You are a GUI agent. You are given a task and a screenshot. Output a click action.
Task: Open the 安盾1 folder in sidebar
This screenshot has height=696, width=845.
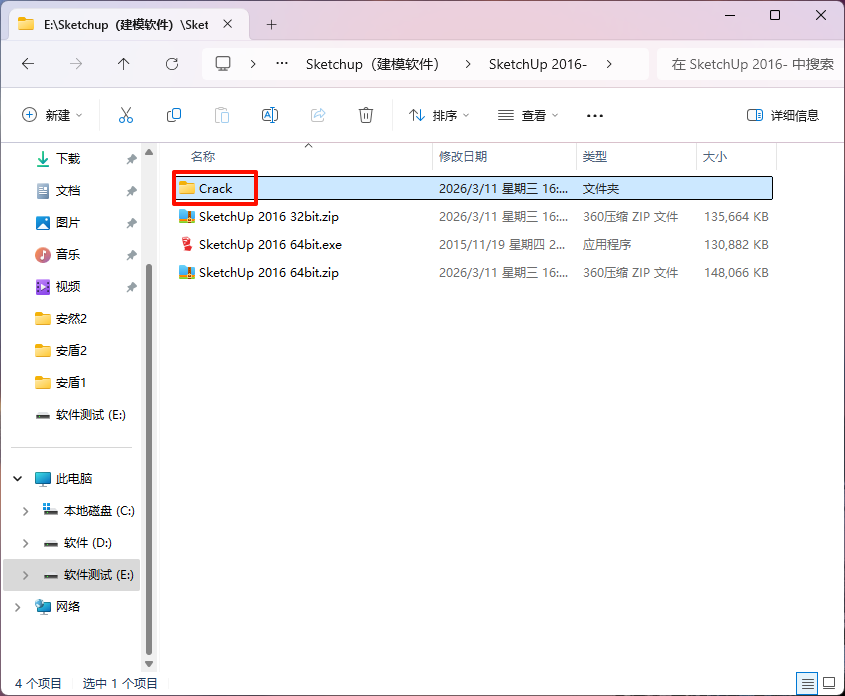pyautogui.click(x=71, y=383)
